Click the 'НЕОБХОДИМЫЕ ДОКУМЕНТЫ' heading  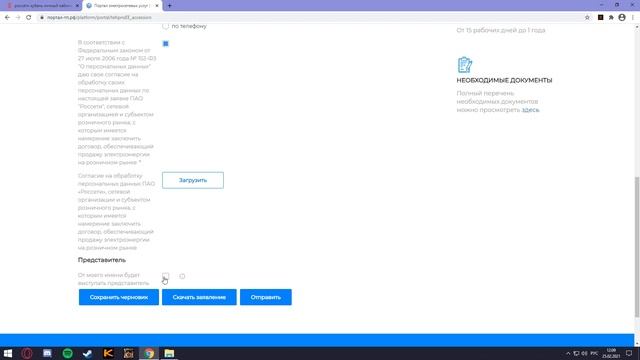[504, 80]
